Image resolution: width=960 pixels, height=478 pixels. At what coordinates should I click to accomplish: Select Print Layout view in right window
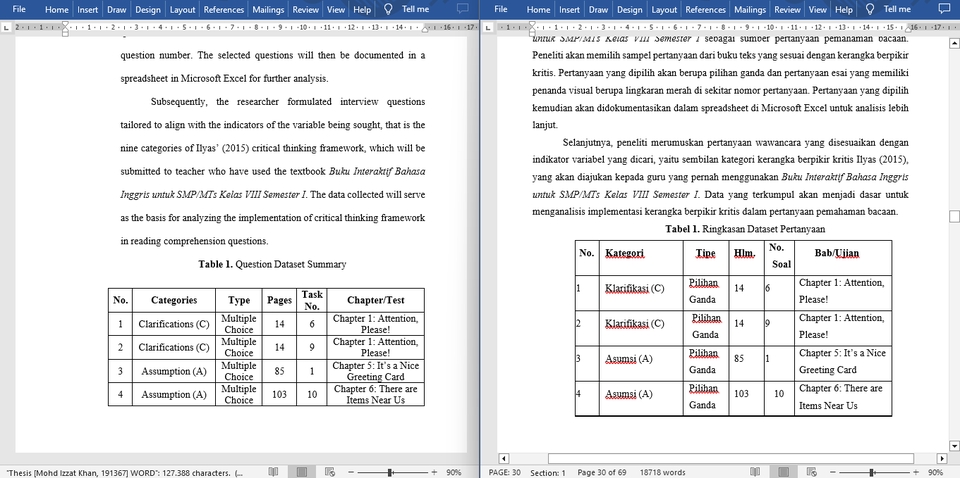[783, 472]
